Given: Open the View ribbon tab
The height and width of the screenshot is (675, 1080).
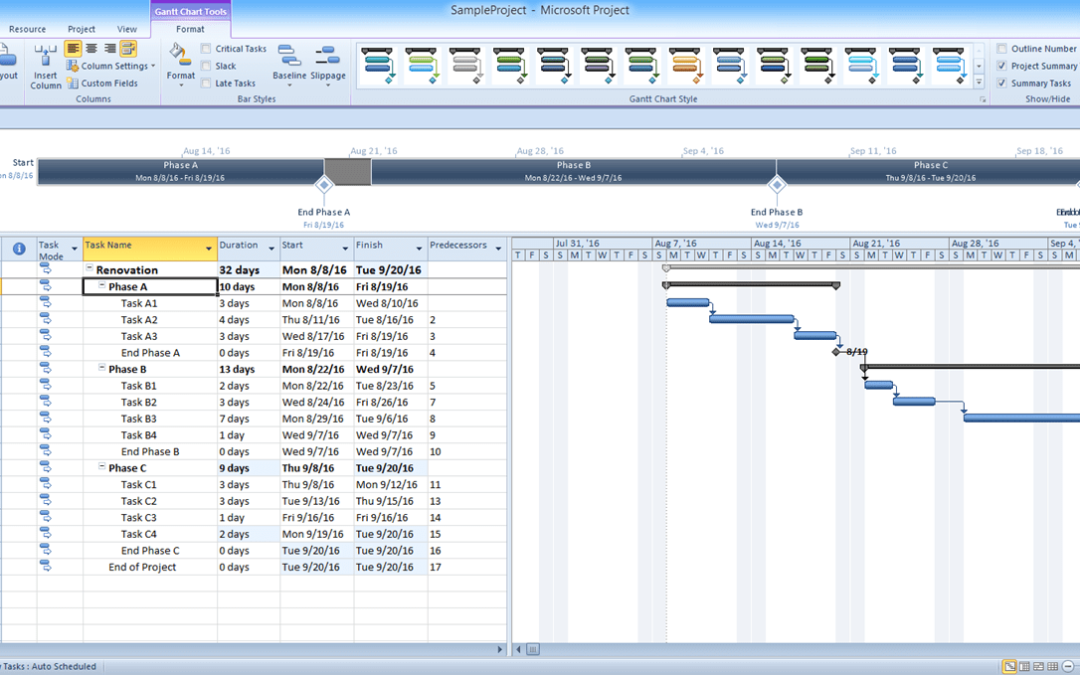Looking at the screenshot, I should click(127, 30).
